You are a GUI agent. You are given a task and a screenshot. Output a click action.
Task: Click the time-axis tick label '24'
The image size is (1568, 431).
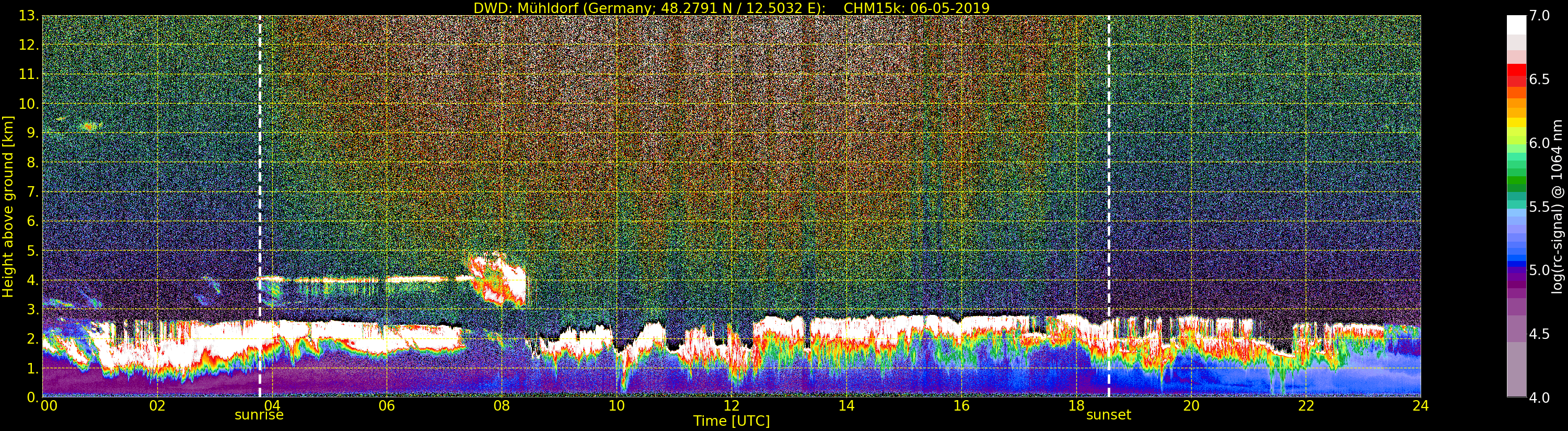[x=1421, y=406]
